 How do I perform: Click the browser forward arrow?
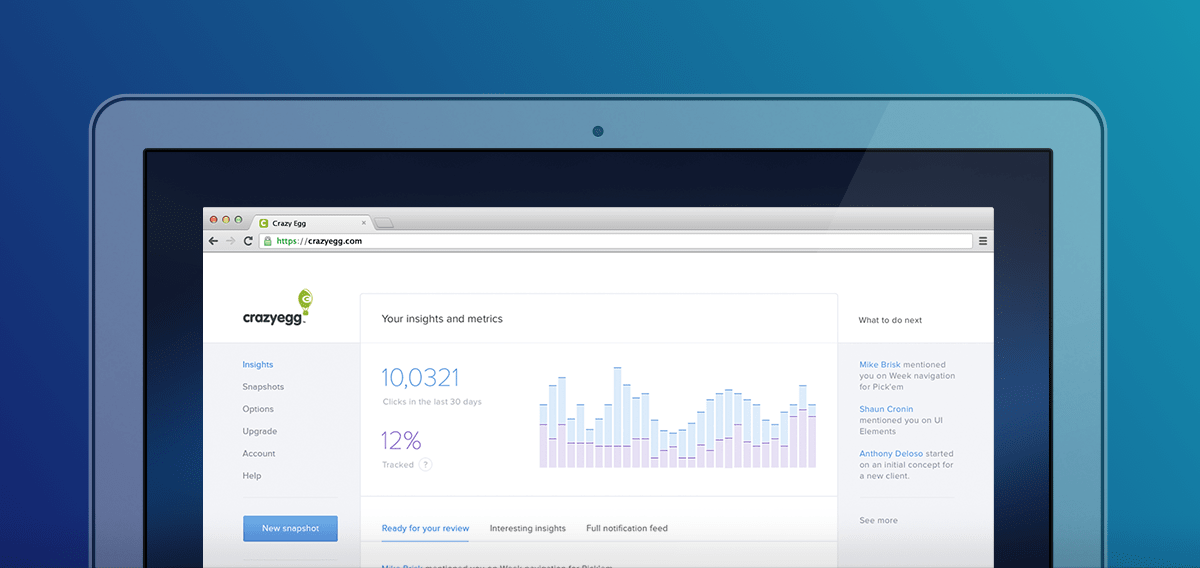tap(230, 241)
